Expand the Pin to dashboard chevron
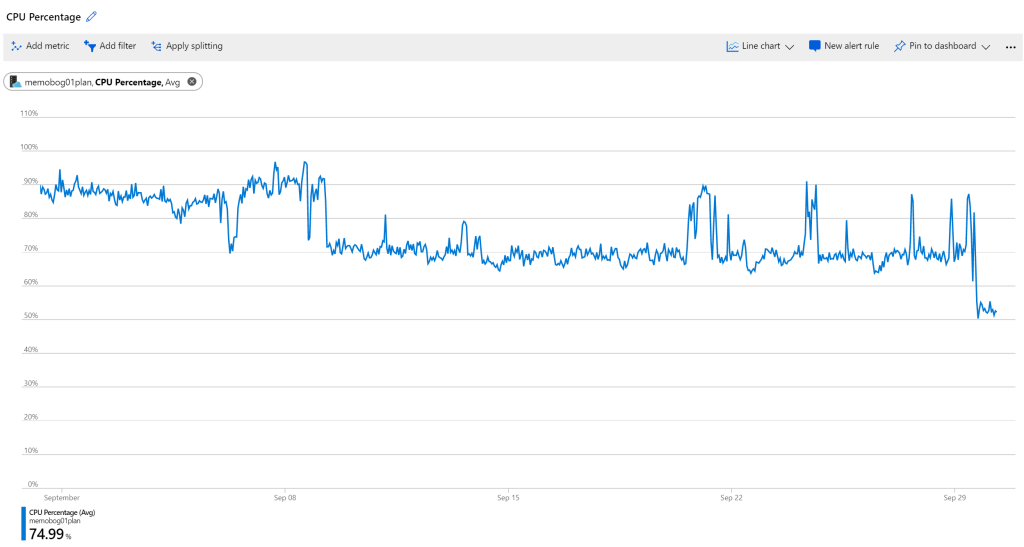Image resolution: width=1024 pixels, height=547 pixels. click(x=986, y=47)
